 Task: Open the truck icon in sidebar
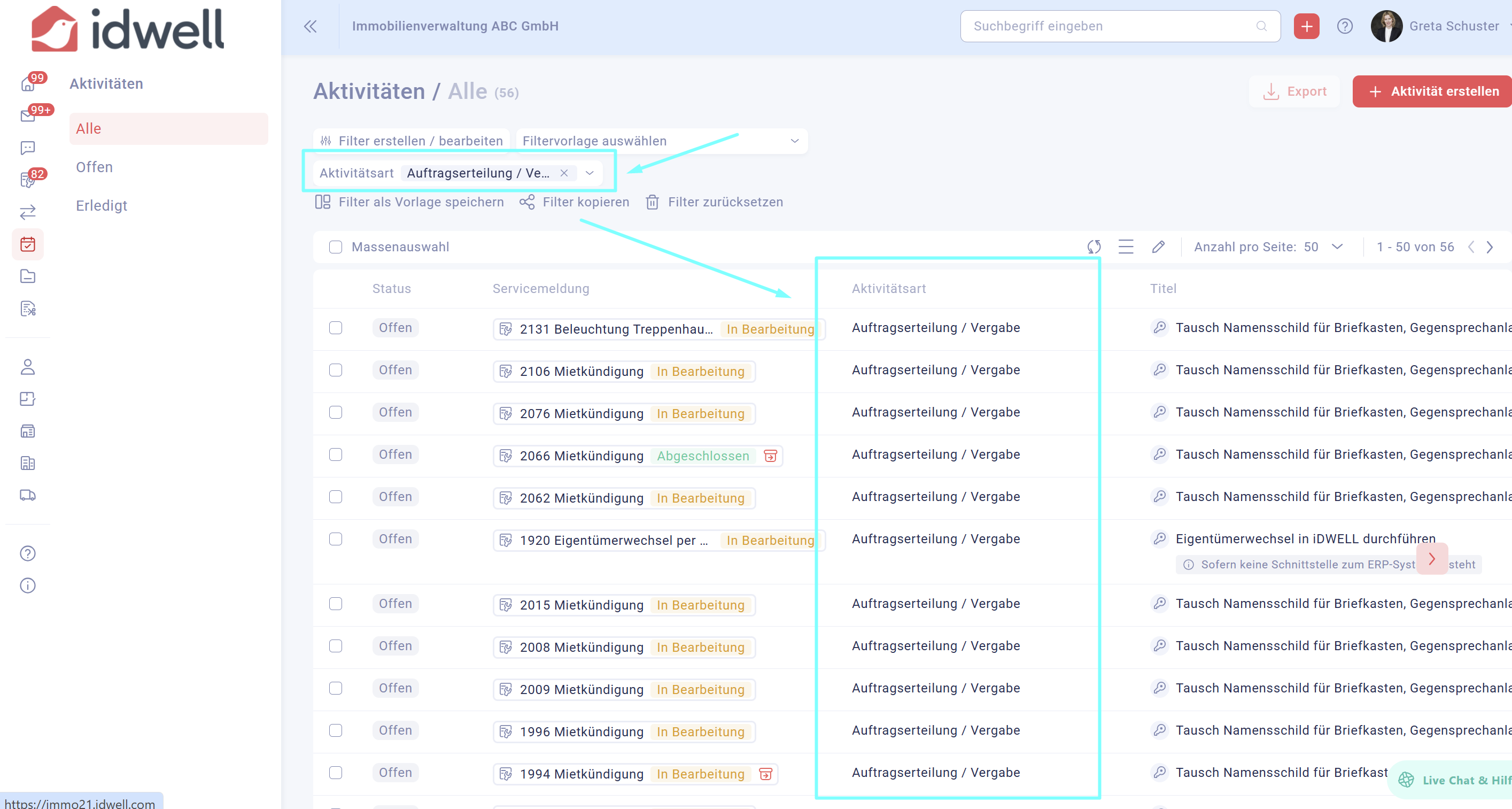tap(28, 495)
